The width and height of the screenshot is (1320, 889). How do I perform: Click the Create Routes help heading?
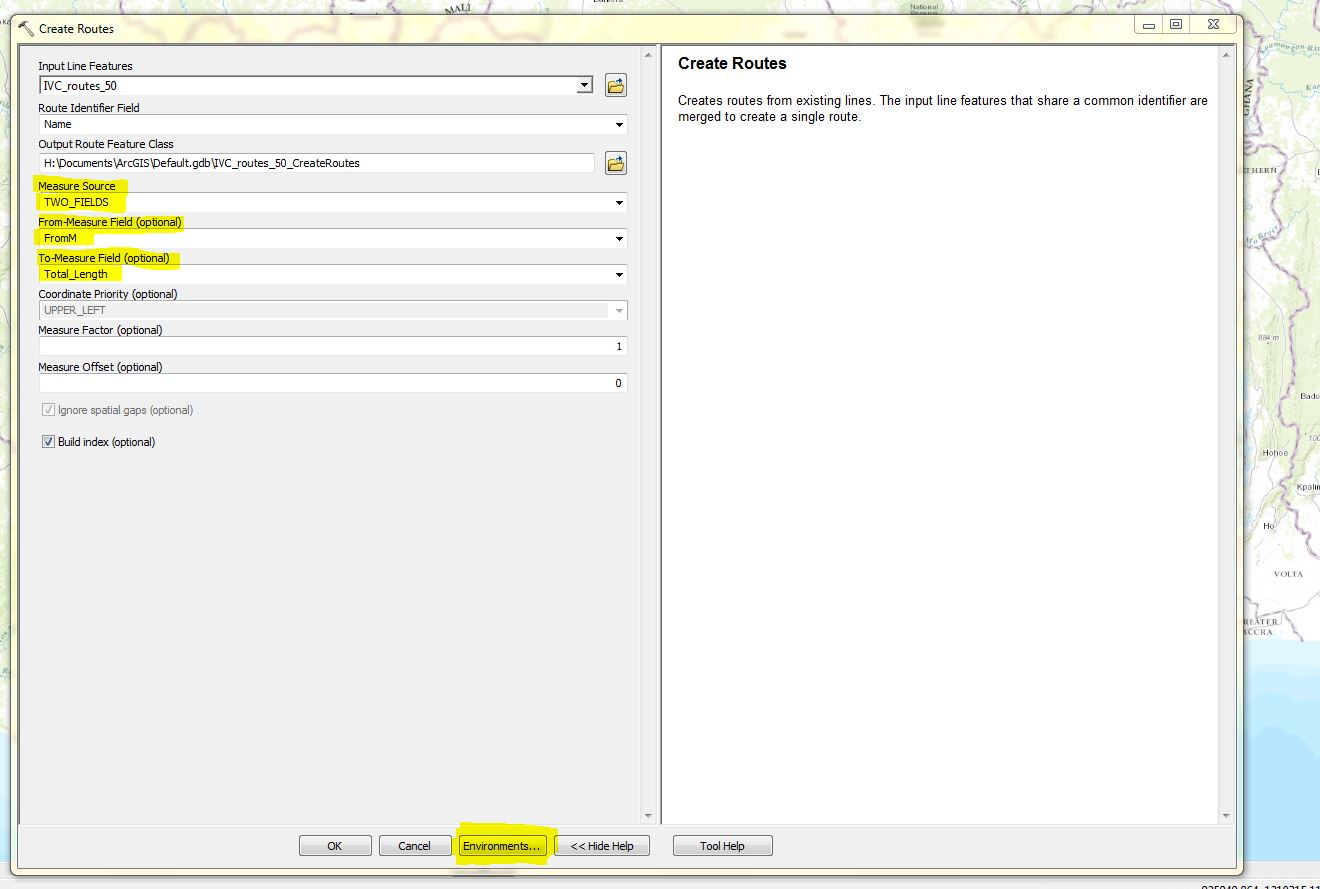tap(732, 63)
